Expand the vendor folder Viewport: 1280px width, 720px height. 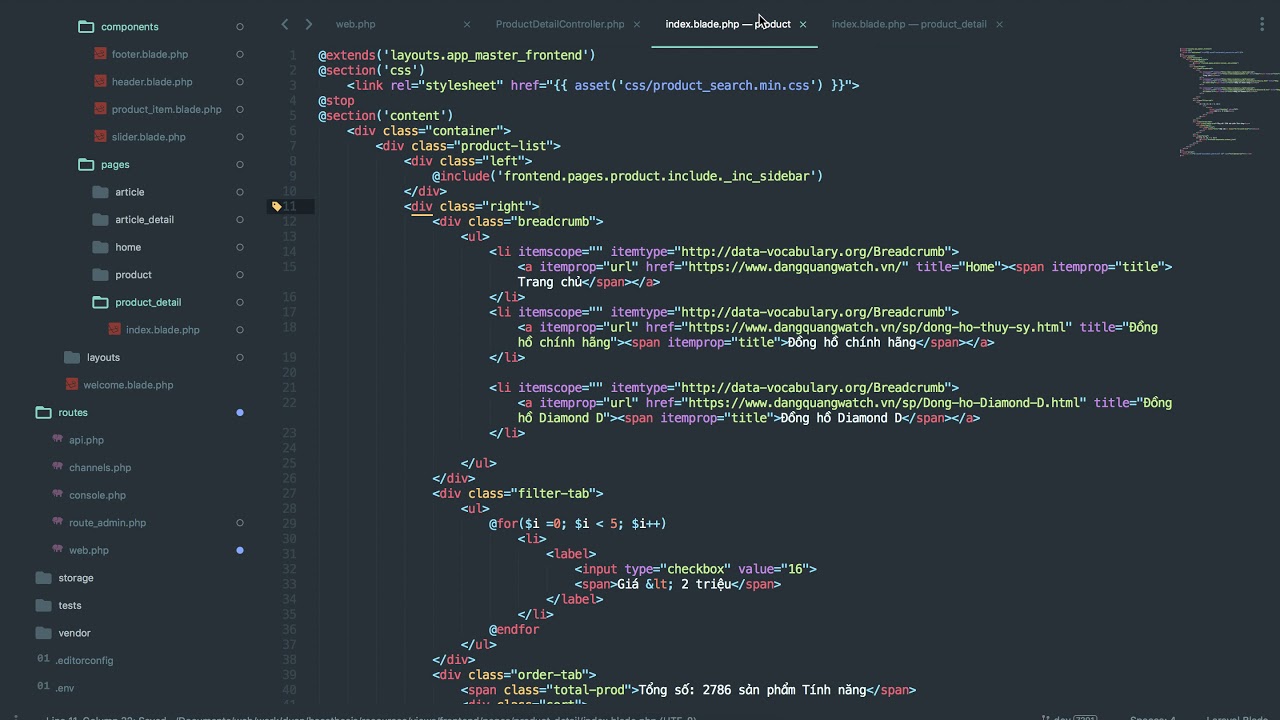(43, 632)
